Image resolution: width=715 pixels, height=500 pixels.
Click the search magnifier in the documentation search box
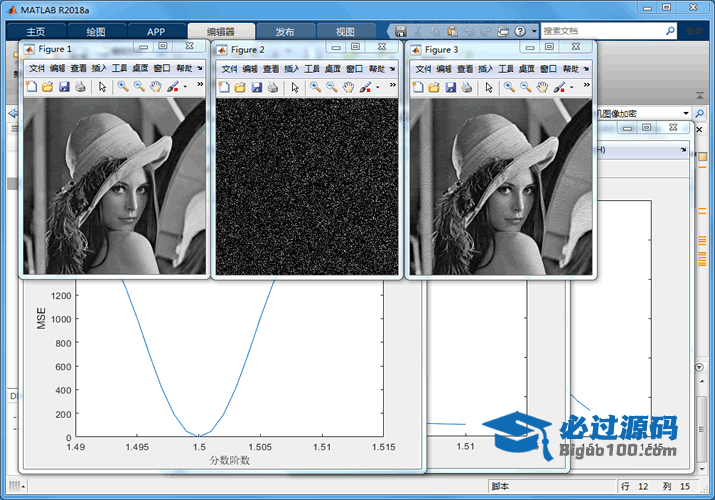pyautogui.click(x=670, y=31)
